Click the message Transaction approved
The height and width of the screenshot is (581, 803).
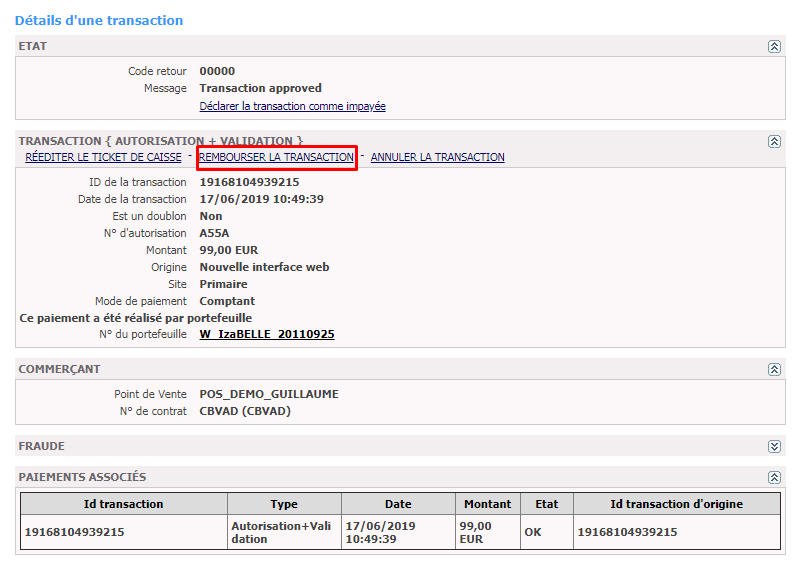(x=261, y=88)
